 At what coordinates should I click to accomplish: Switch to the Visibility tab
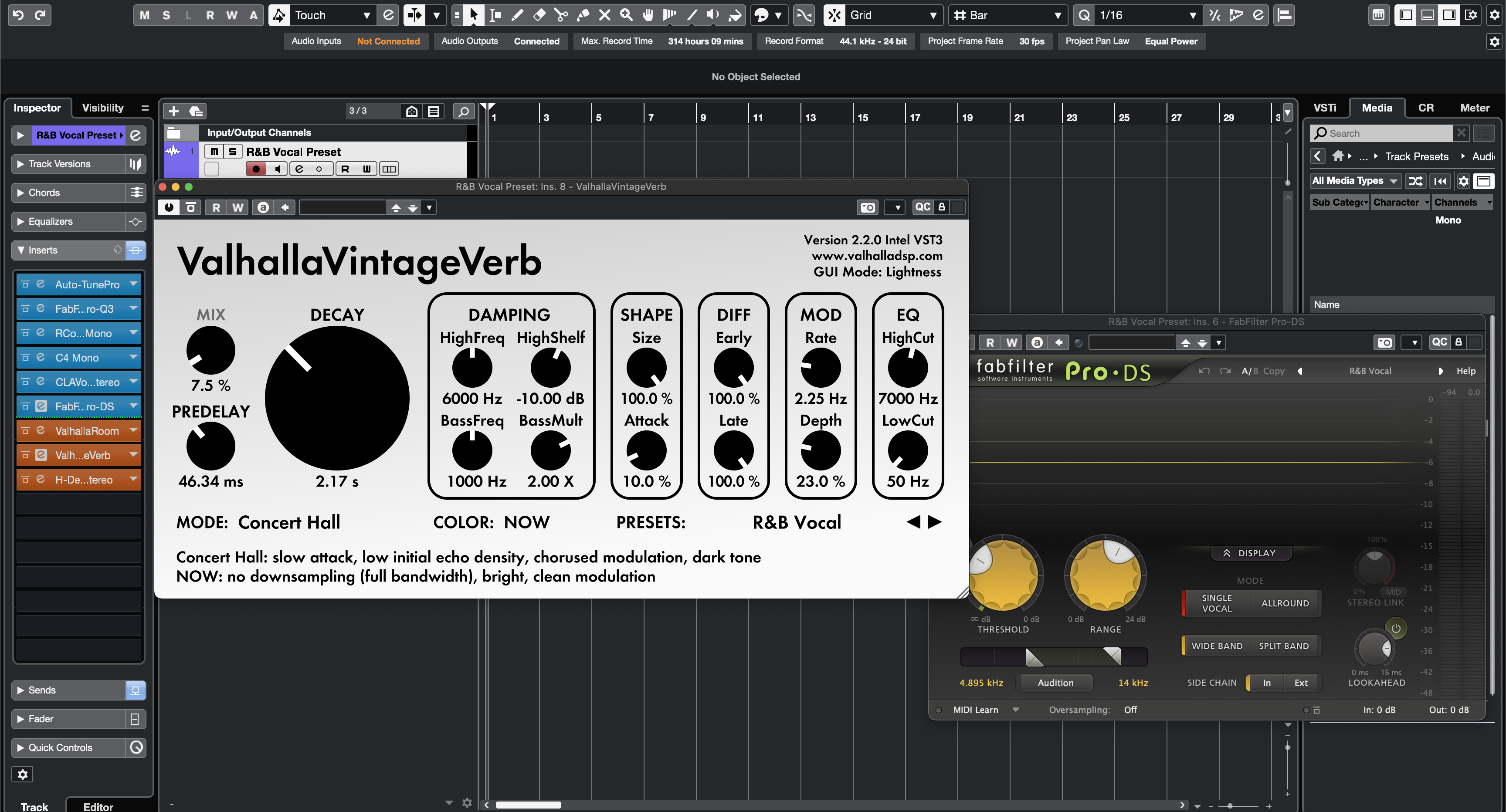pos(103,108)
